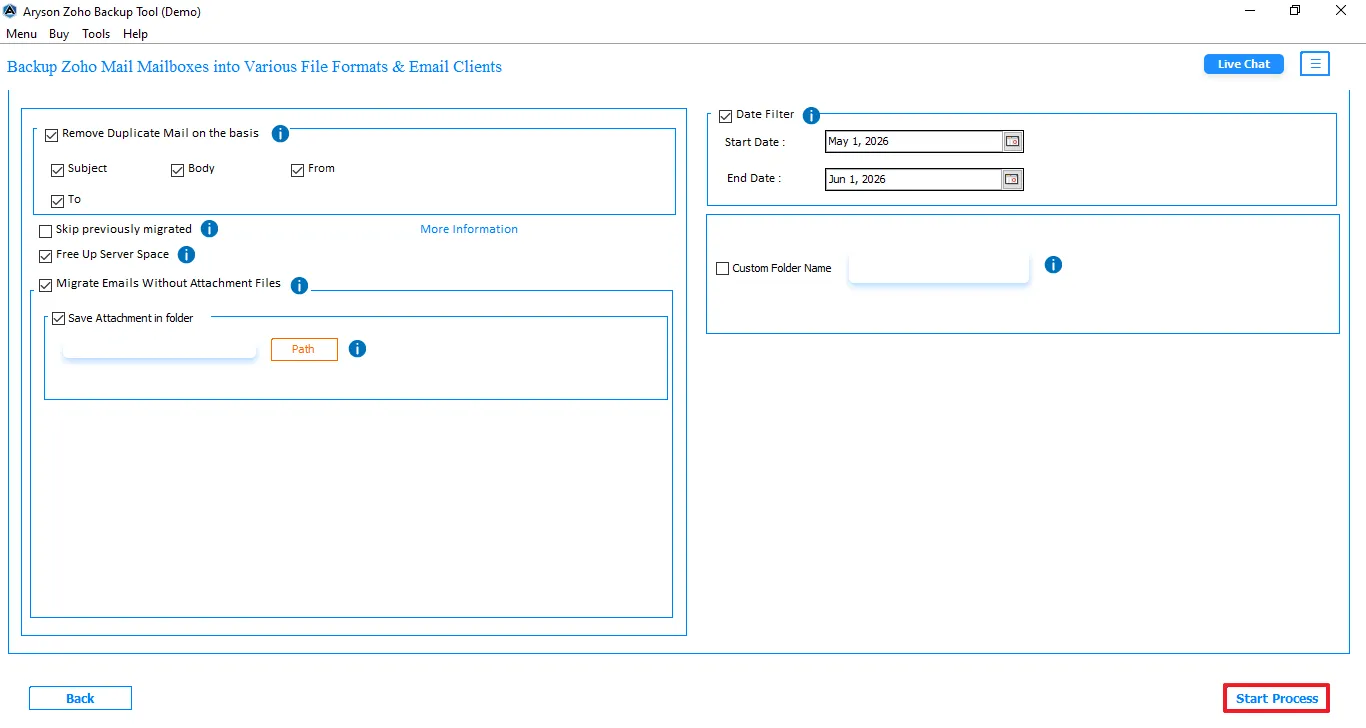Uncheck Remove Duplicate Mail on the basis
The width and height of the screenshot is (1366, 728).
pyautogui.click(x=52, y=135)
